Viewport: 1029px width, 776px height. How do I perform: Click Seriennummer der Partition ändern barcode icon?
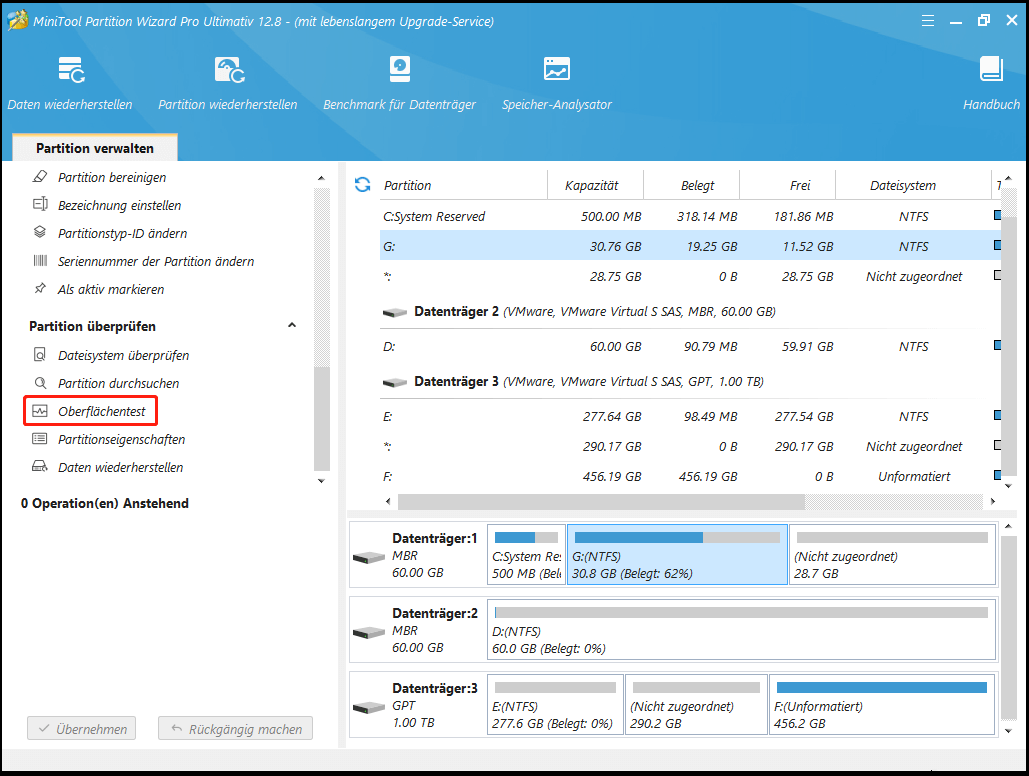(40, 261)
